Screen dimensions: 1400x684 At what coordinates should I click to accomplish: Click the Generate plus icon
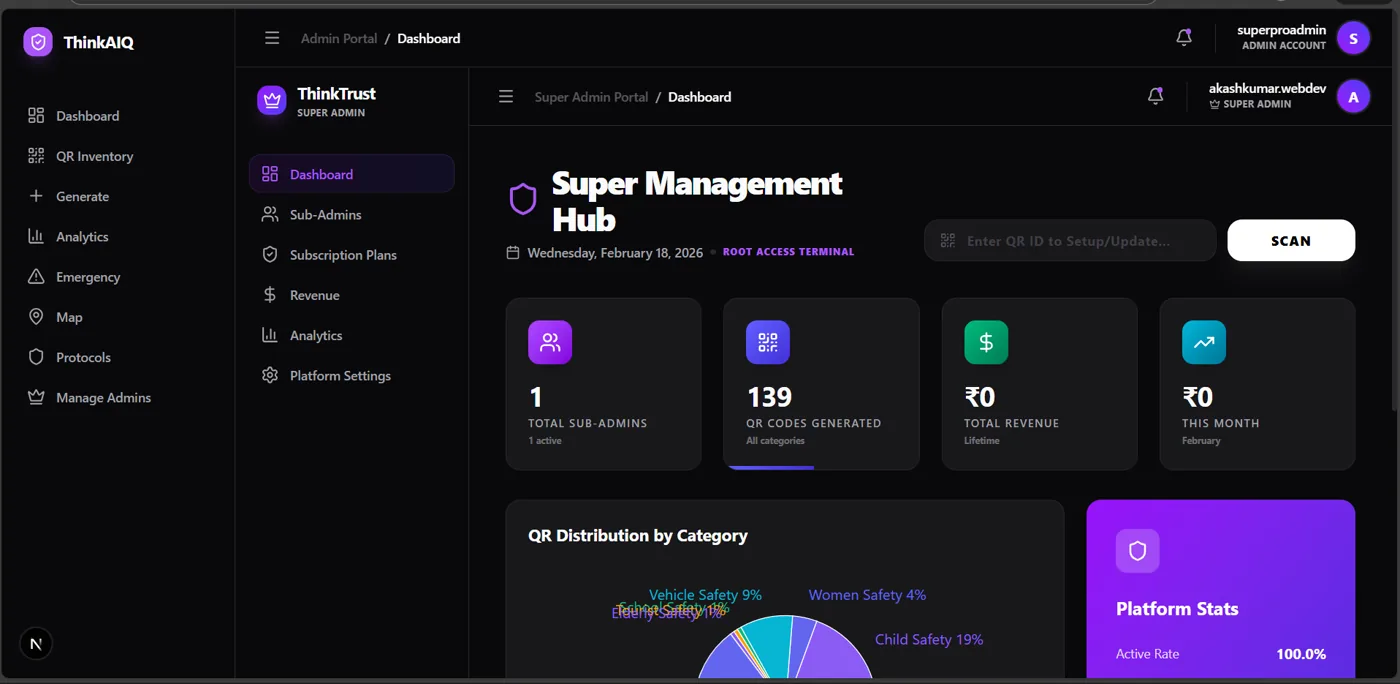[x=36, y=196]
